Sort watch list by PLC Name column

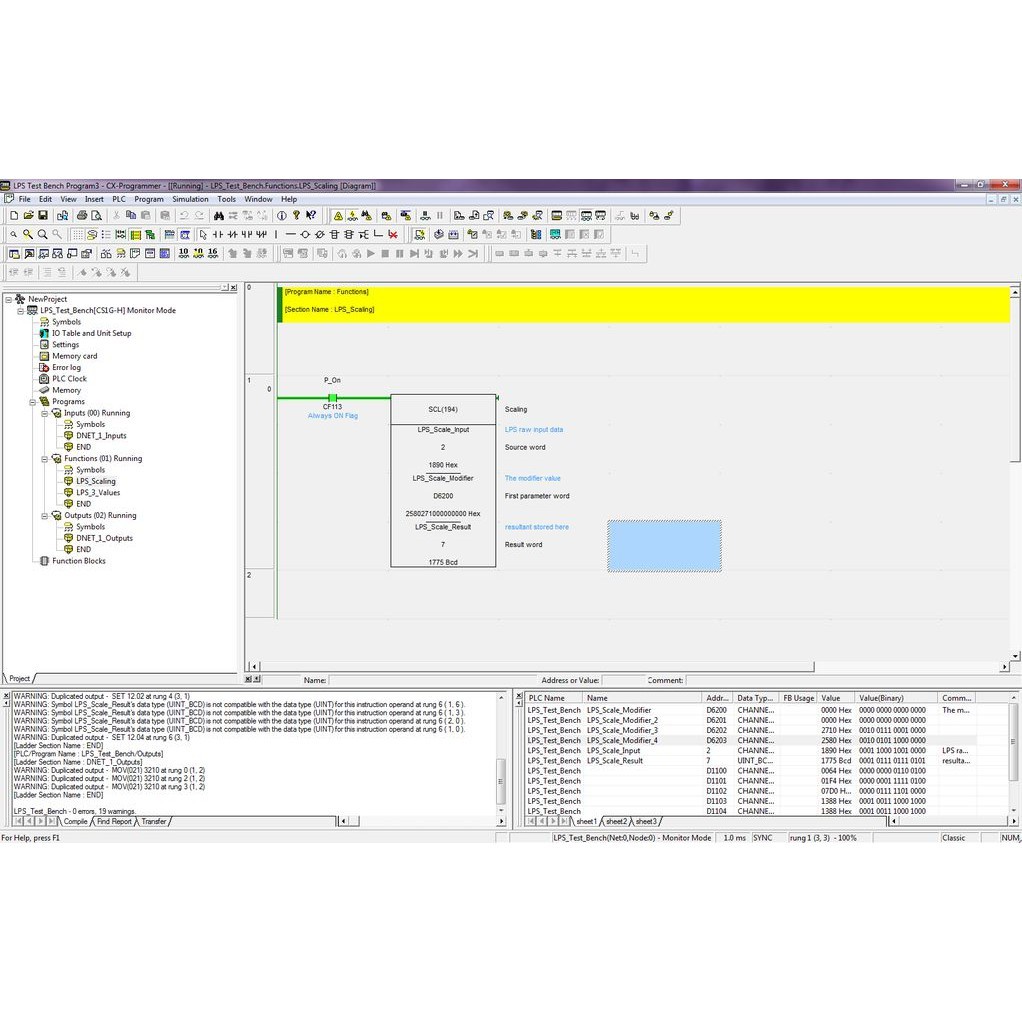coord(553,697)
